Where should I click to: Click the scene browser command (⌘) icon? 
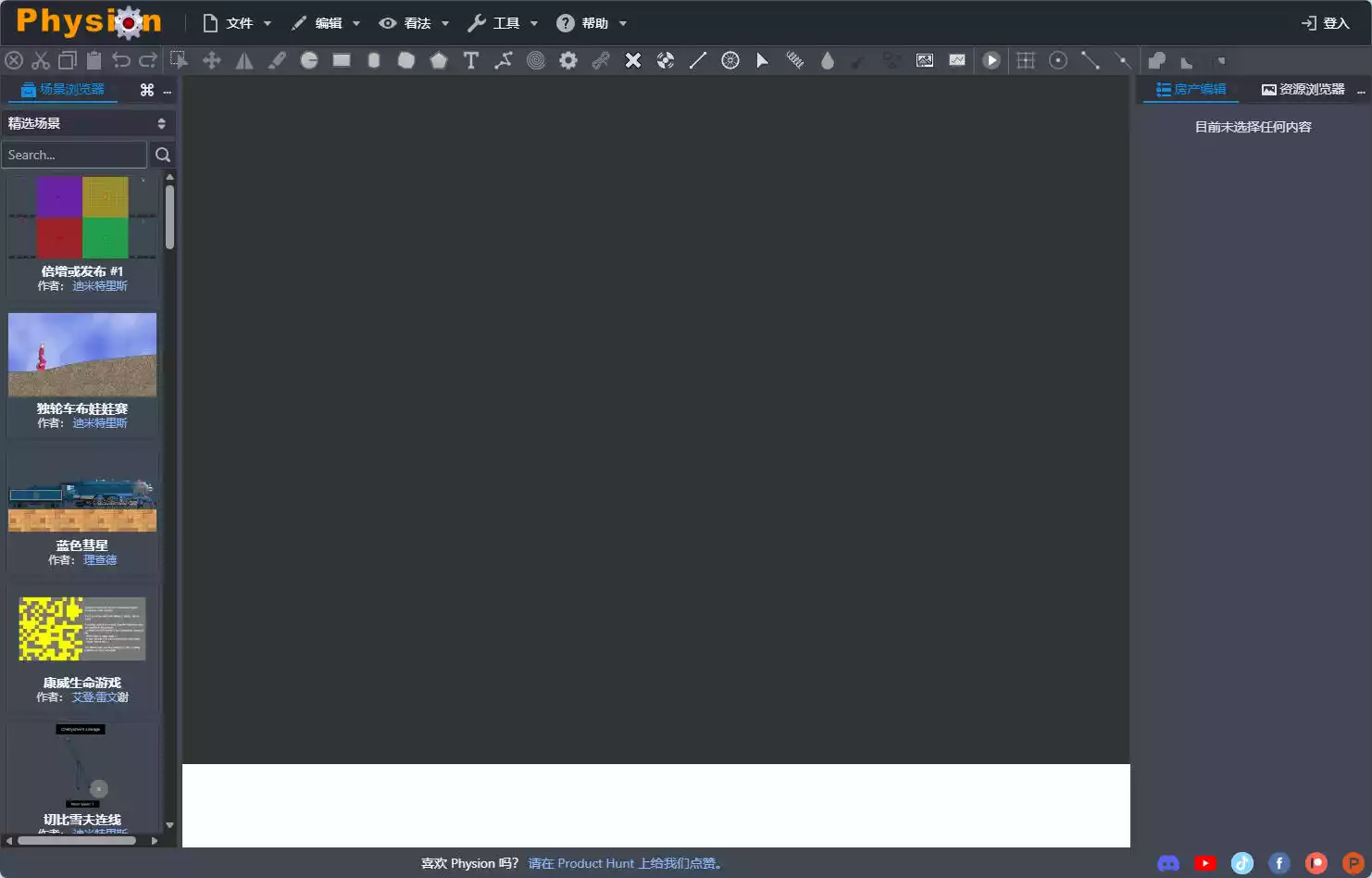point(147,90)
